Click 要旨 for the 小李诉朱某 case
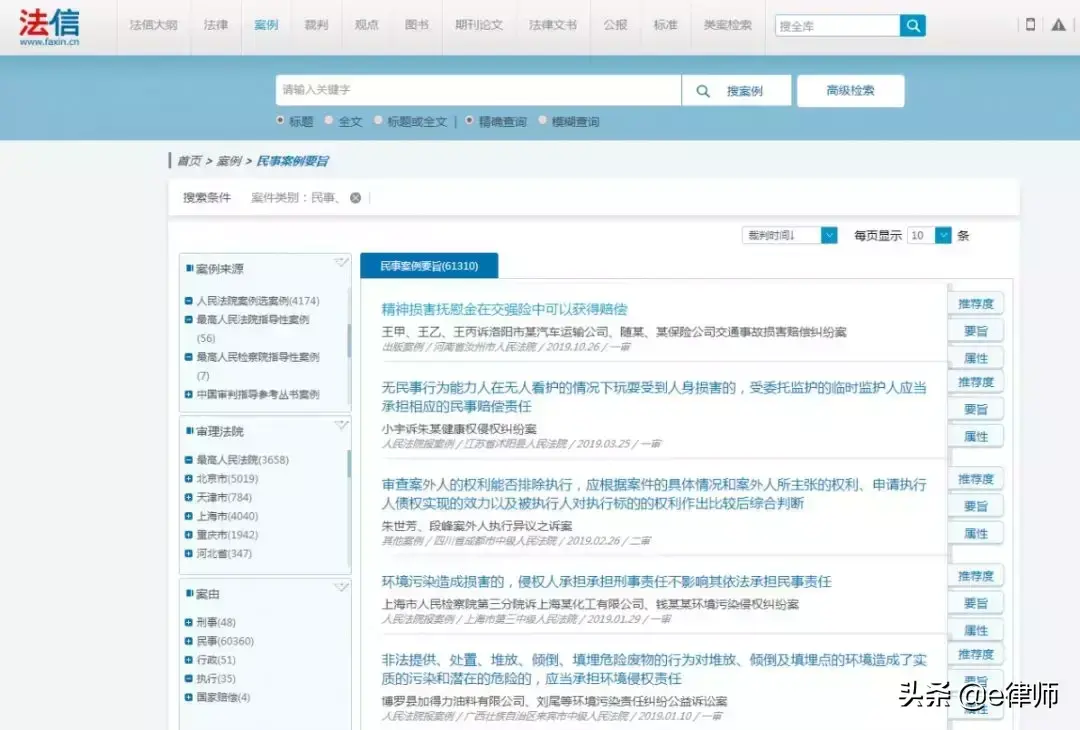1080x730 pixels. (x=975, y=410)
